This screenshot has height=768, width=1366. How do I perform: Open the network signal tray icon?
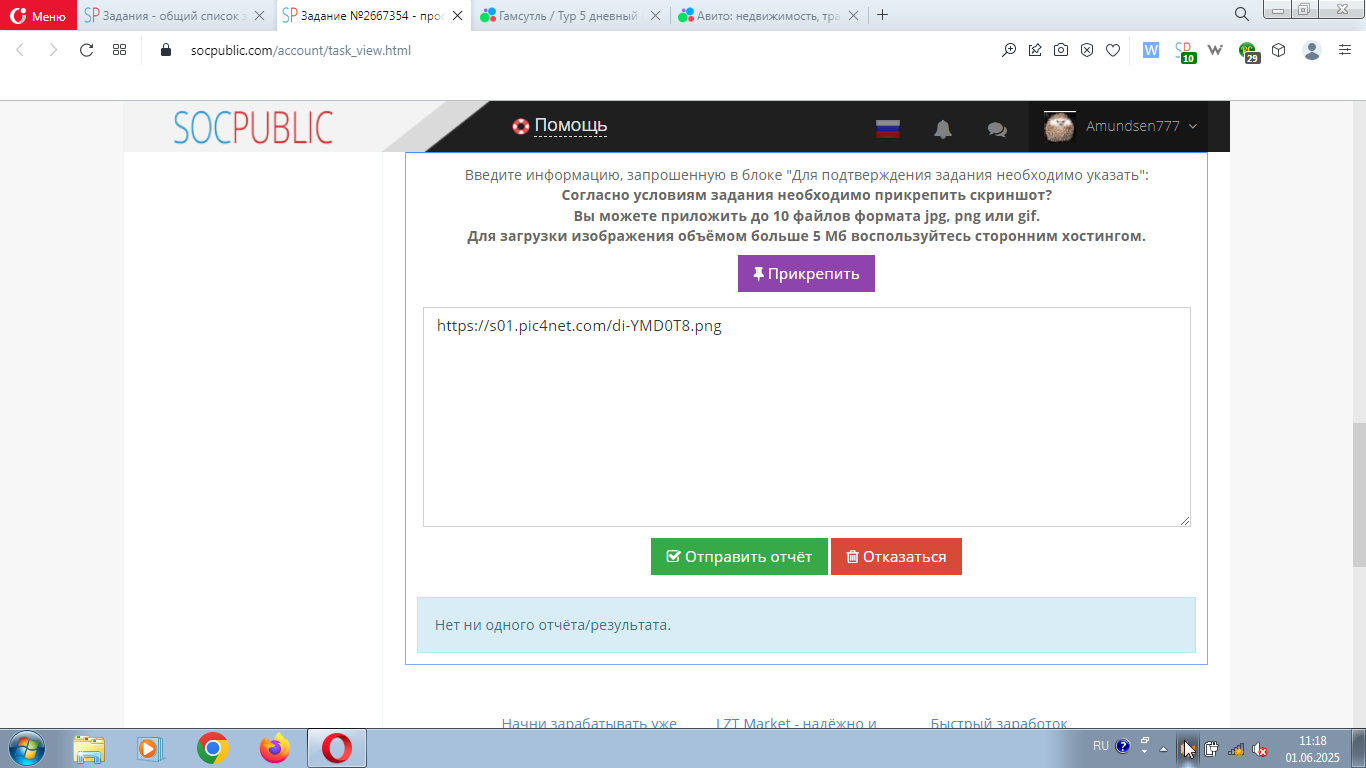pyautogui.click(x=1236, y=748)
